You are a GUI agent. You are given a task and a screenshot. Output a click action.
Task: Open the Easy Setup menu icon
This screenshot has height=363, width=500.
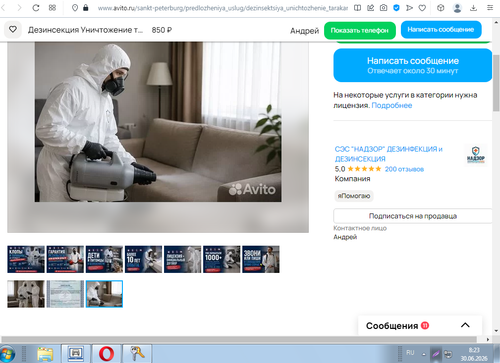(x=490, y=8)
